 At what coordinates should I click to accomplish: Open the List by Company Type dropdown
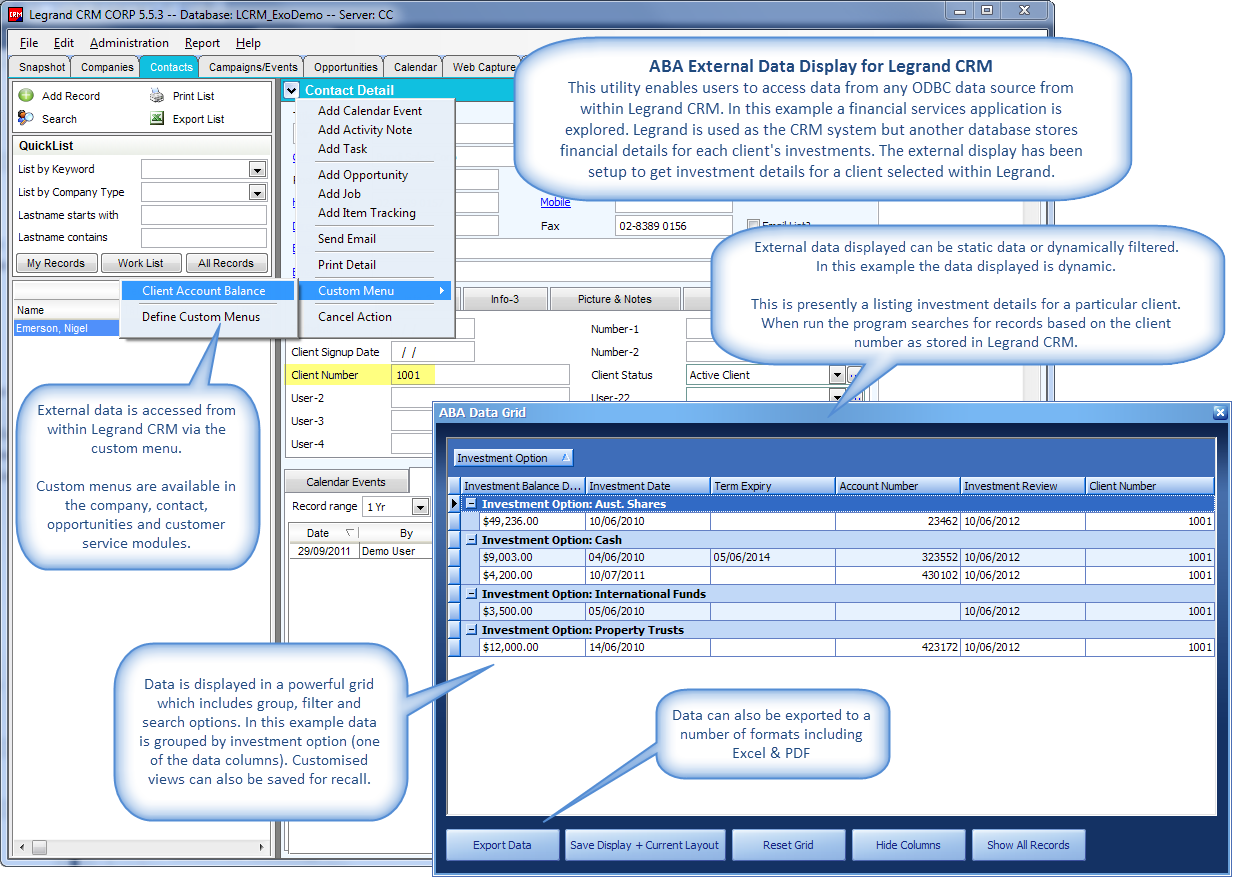point(257,193)
